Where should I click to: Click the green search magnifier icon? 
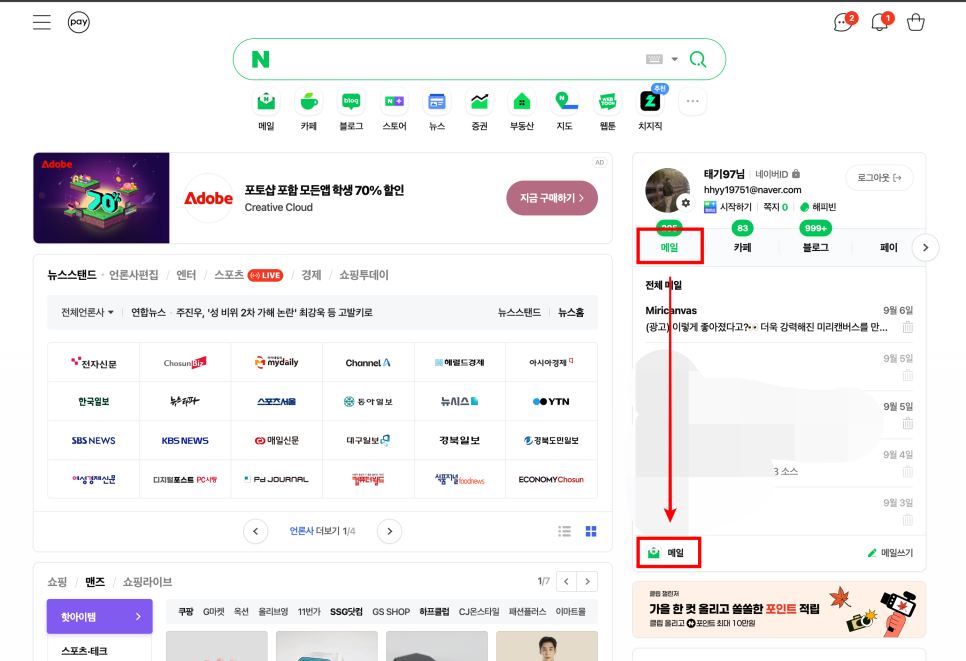pos(698,60)
